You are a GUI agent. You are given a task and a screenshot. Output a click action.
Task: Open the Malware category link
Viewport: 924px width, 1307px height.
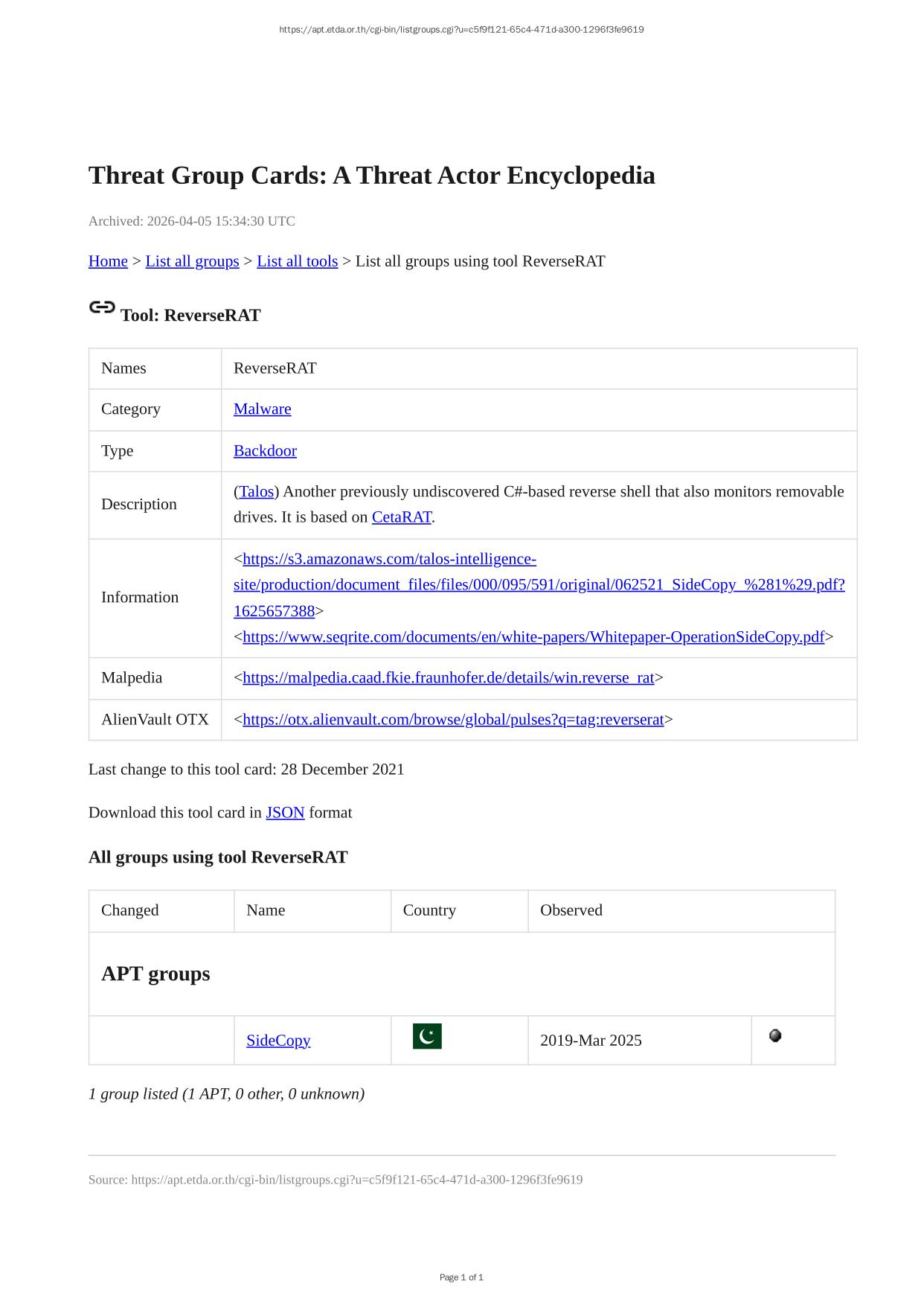click(262, 409)
